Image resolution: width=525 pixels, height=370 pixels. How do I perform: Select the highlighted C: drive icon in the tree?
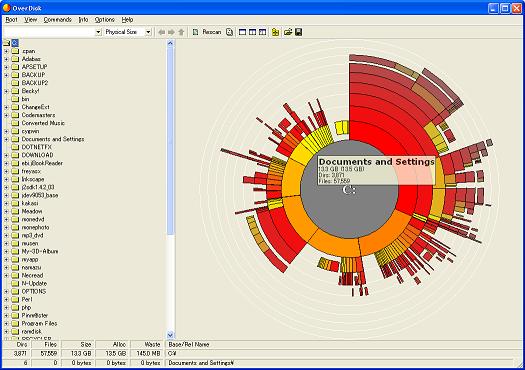coord(15,43)
